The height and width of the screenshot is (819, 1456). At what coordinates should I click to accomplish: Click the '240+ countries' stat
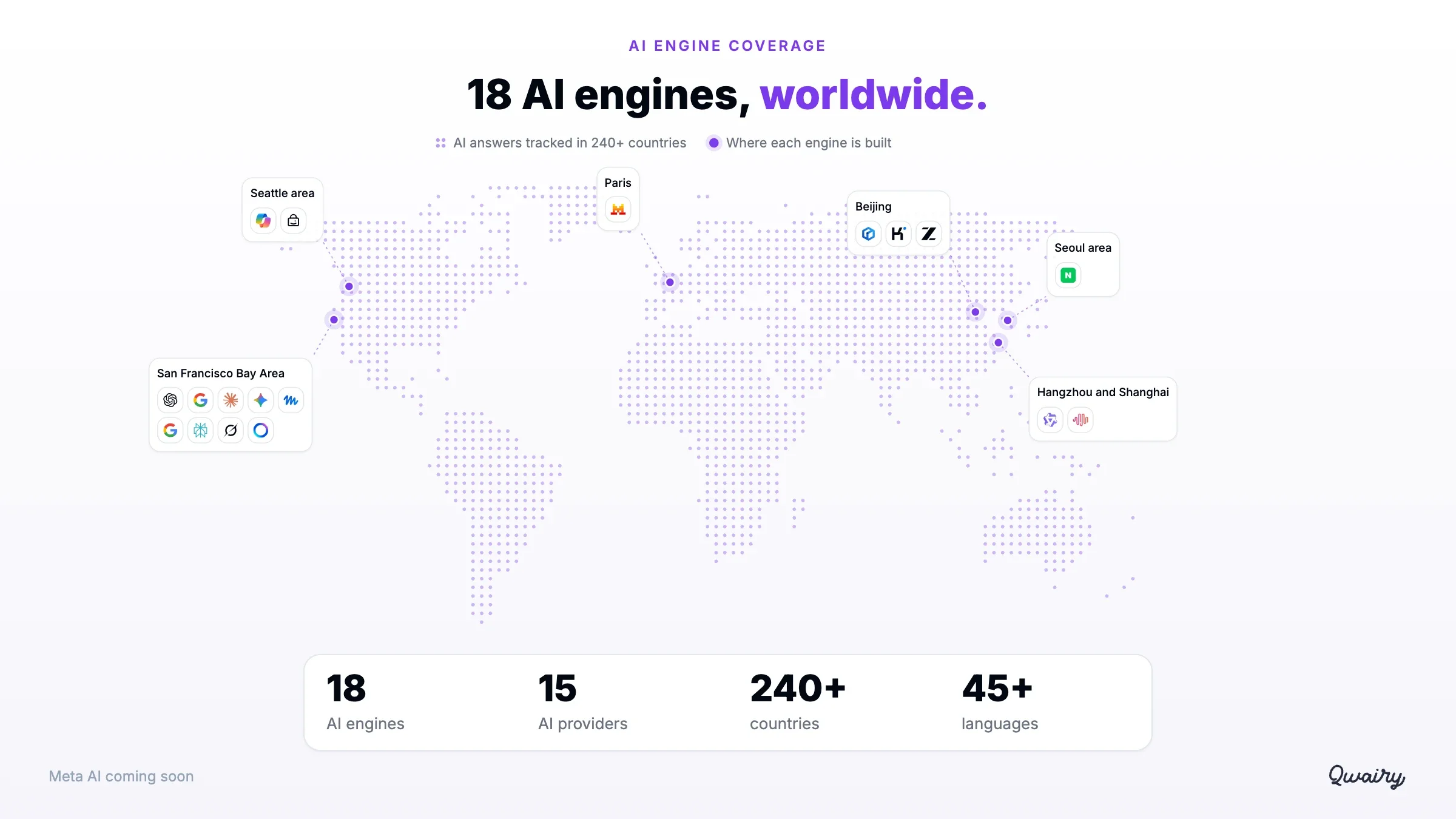pos(798,702)
